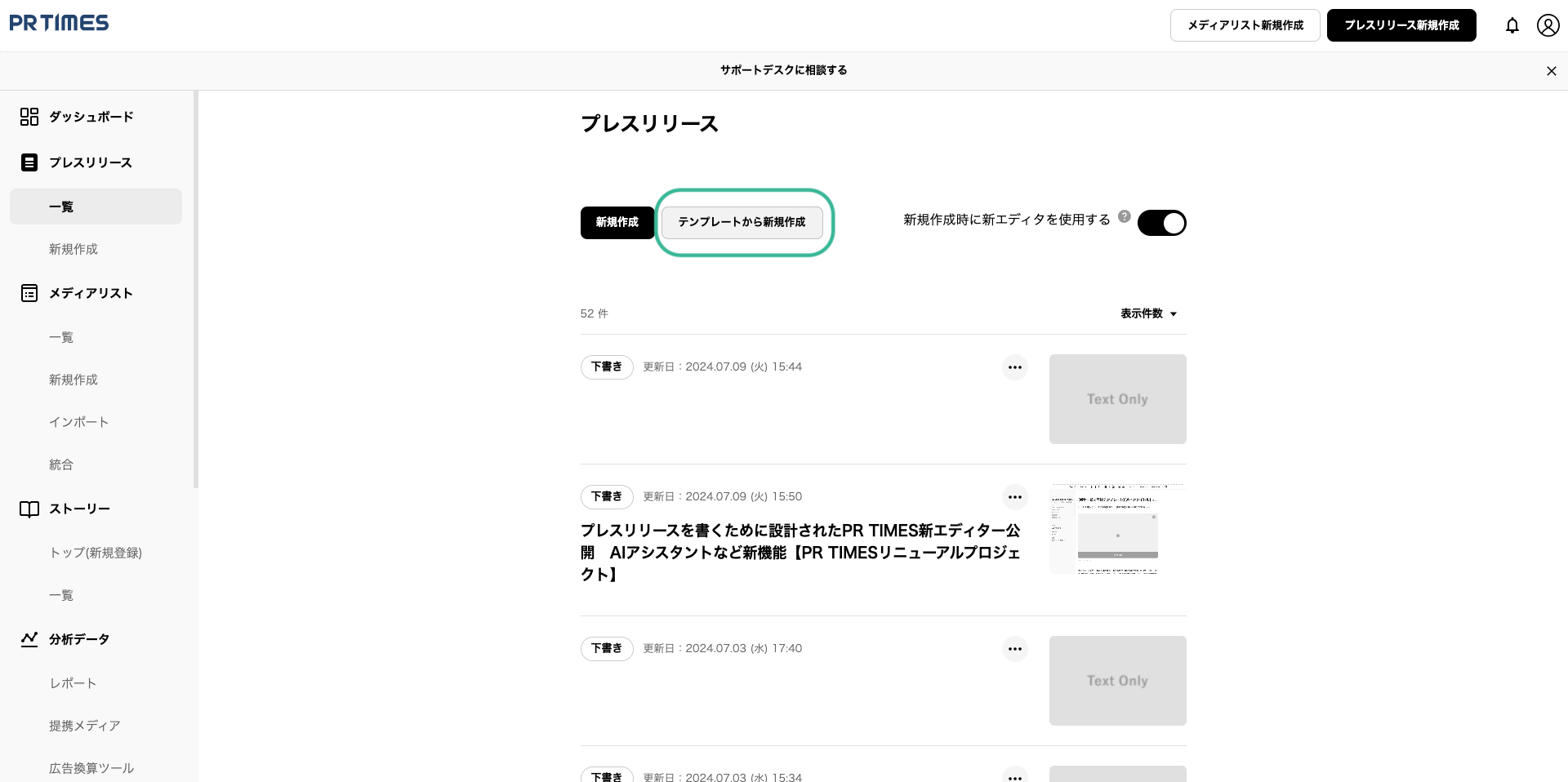Open 提携メディア in the sidebar
This screenshot has width=1568, height=782.
click(85, 726)
